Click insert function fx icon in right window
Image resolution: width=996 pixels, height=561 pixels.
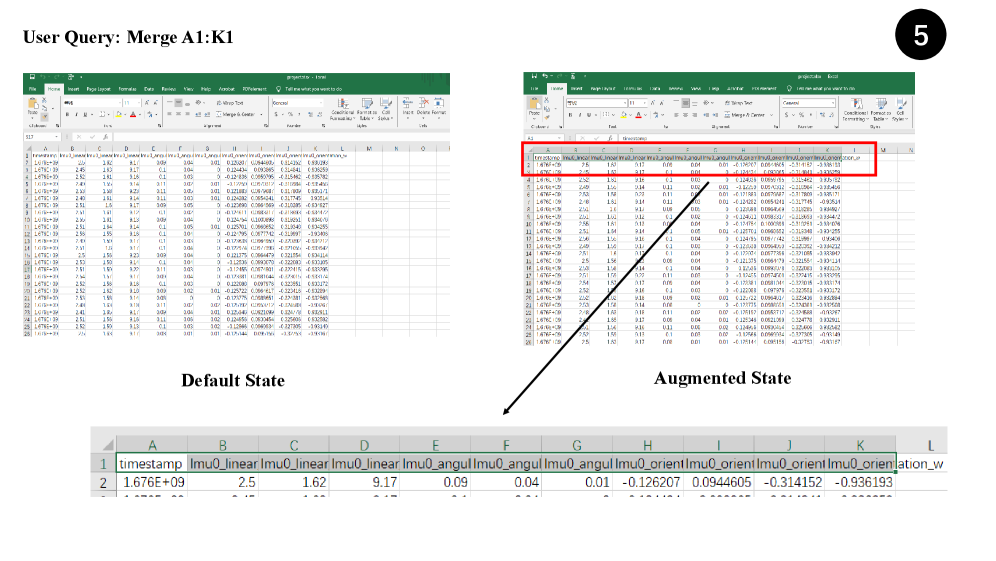click(612, 137)
